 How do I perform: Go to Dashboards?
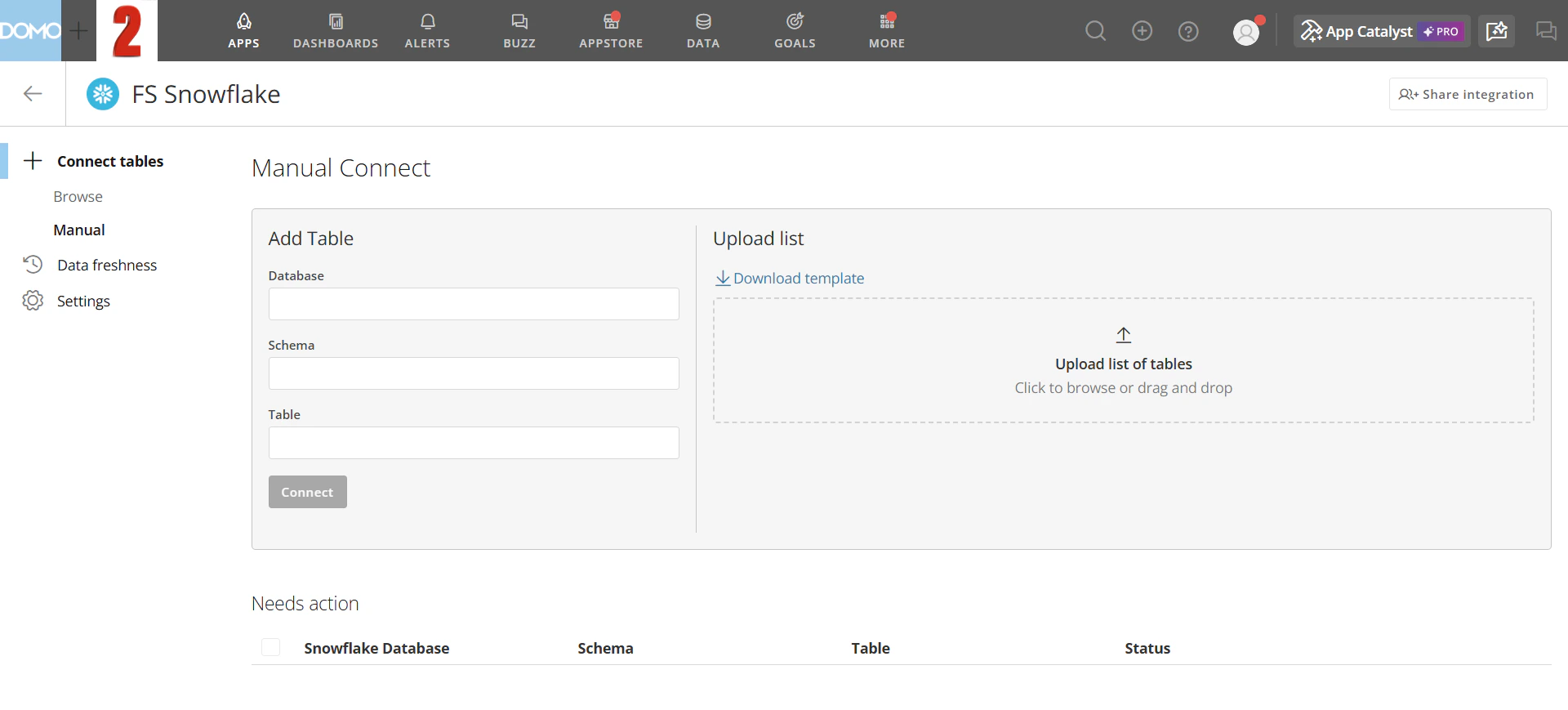pos(336,31)
